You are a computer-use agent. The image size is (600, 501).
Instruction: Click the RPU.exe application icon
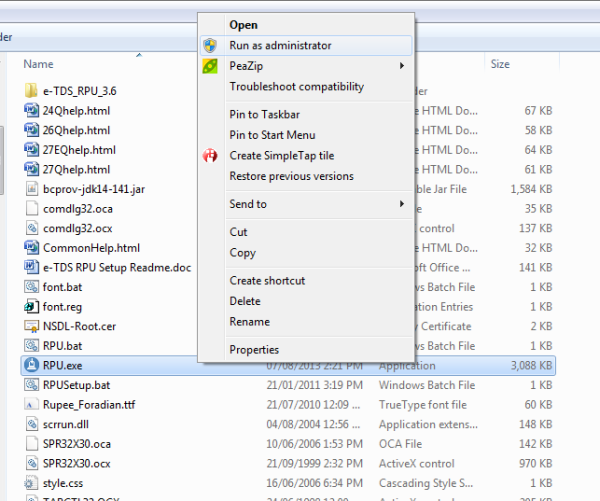coord(31,366)
